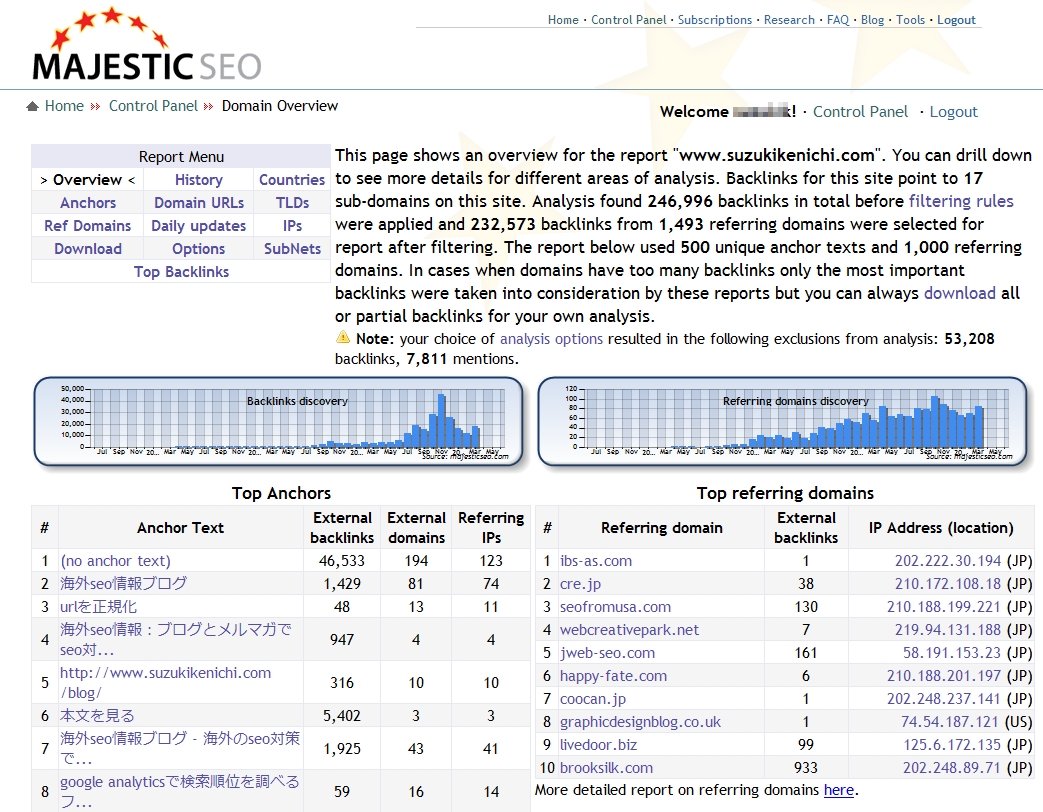Click the http://www.suzukikenichi.com/blog/ anchor
This screenshot has height=812, width=1043.
click(166, 683)
